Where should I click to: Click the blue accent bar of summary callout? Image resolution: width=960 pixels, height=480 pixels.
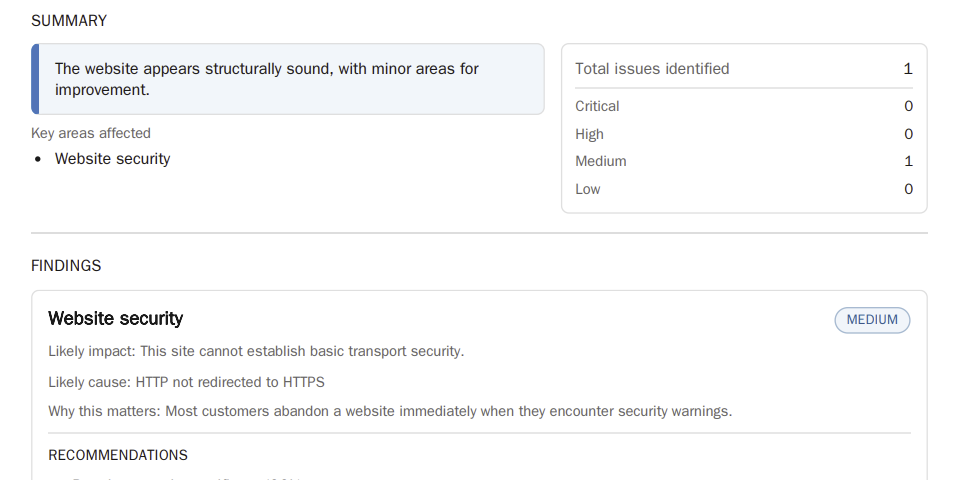point(35,79)
